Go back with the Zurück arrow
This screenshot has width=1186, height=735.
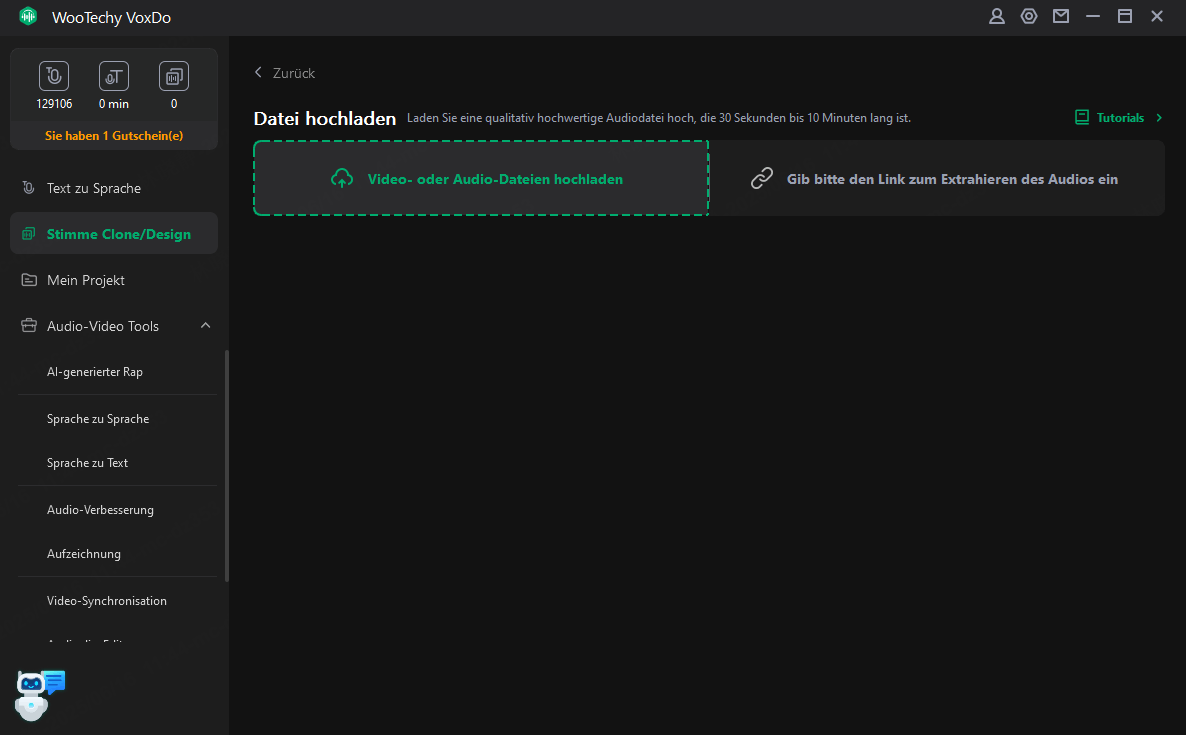point(259,73)
